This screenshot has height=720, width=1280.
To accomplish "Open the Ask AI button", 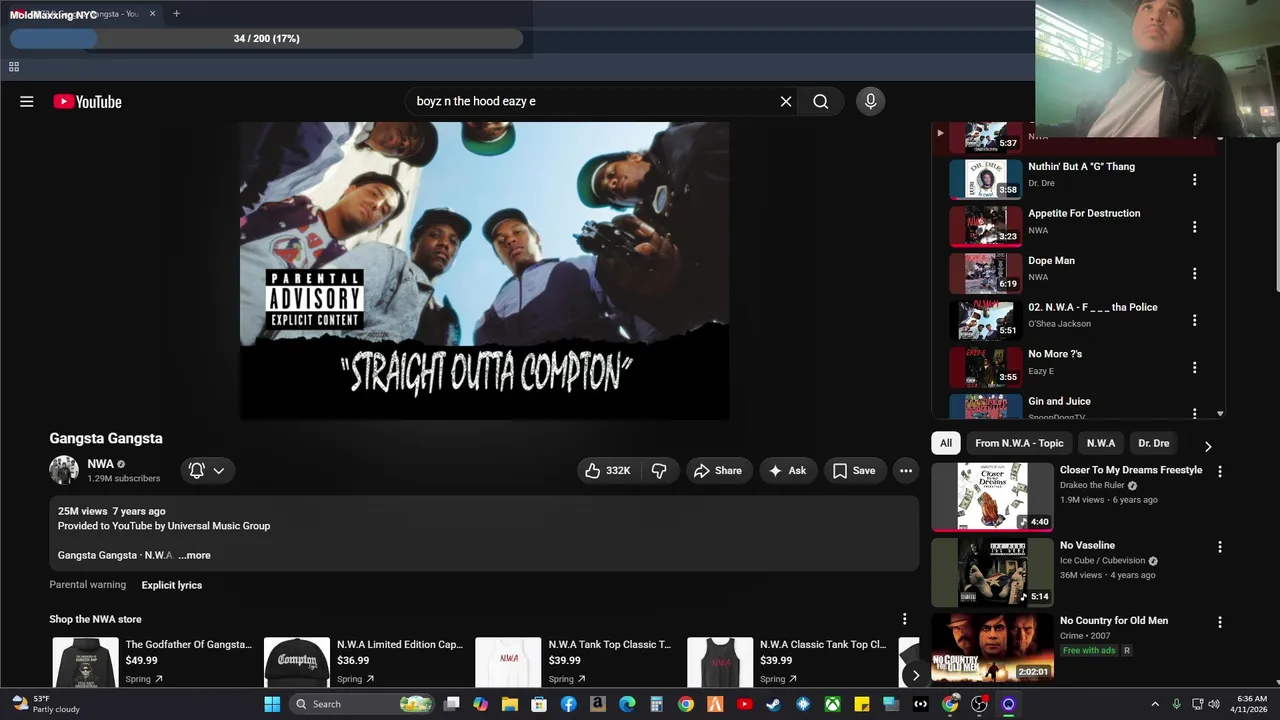I will pos(788,470).
